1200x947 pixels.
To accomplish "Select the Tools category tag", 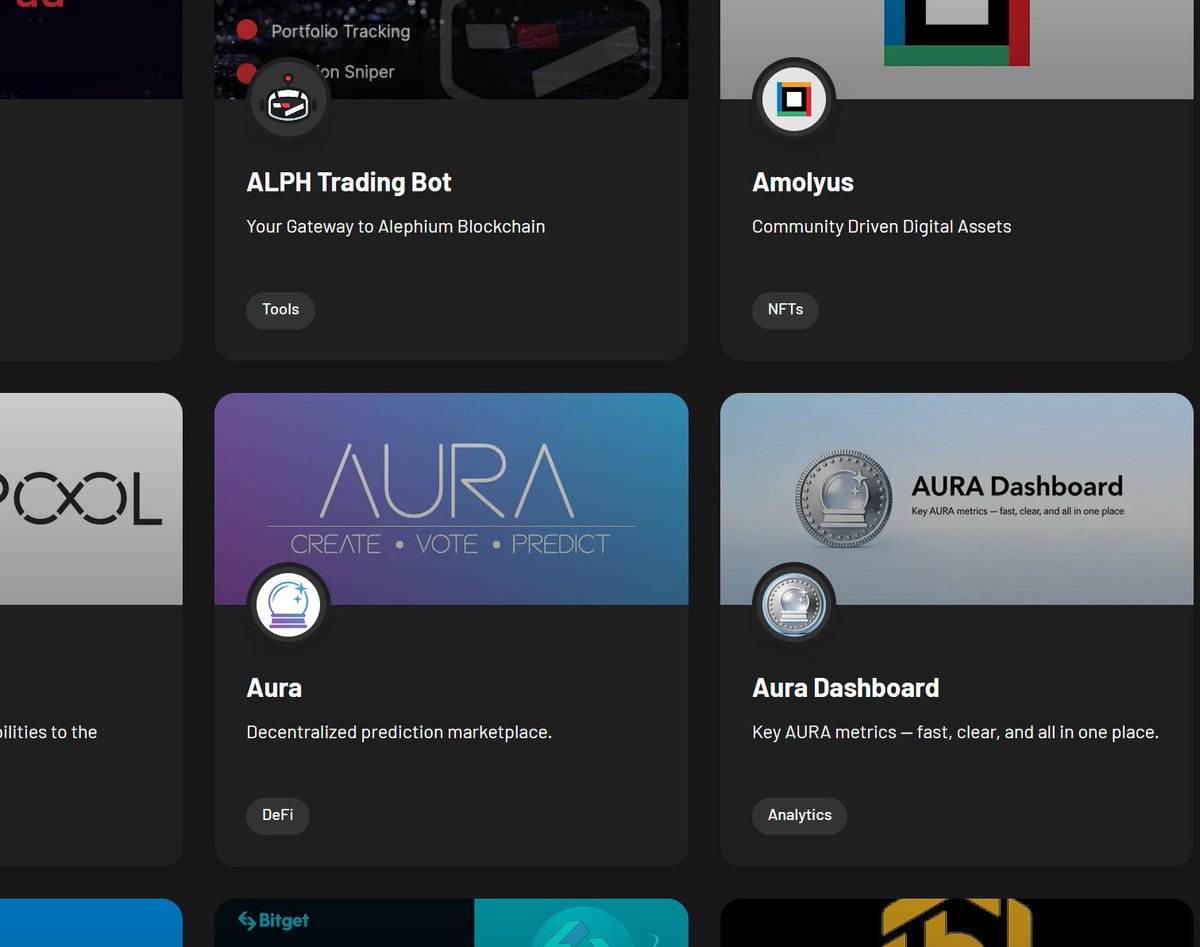I will [281, 310].
